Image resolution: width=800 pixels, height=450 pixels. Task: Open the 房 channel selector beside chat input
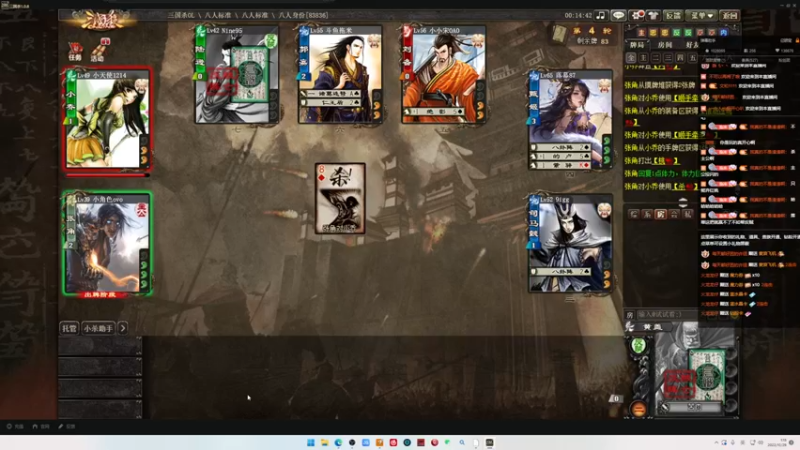tap(630, 315)
